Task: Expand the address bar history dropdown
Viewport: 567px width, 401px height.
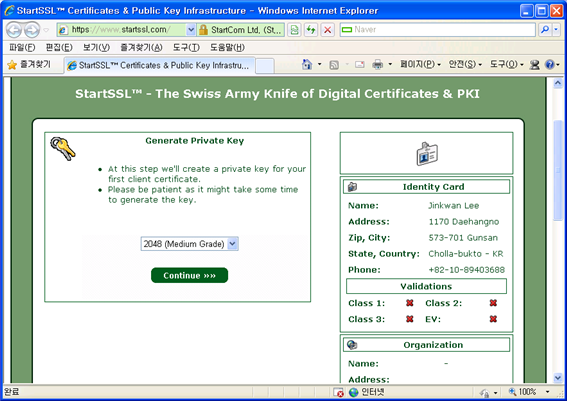Action: pyautogui.click(x=191, y=30)
